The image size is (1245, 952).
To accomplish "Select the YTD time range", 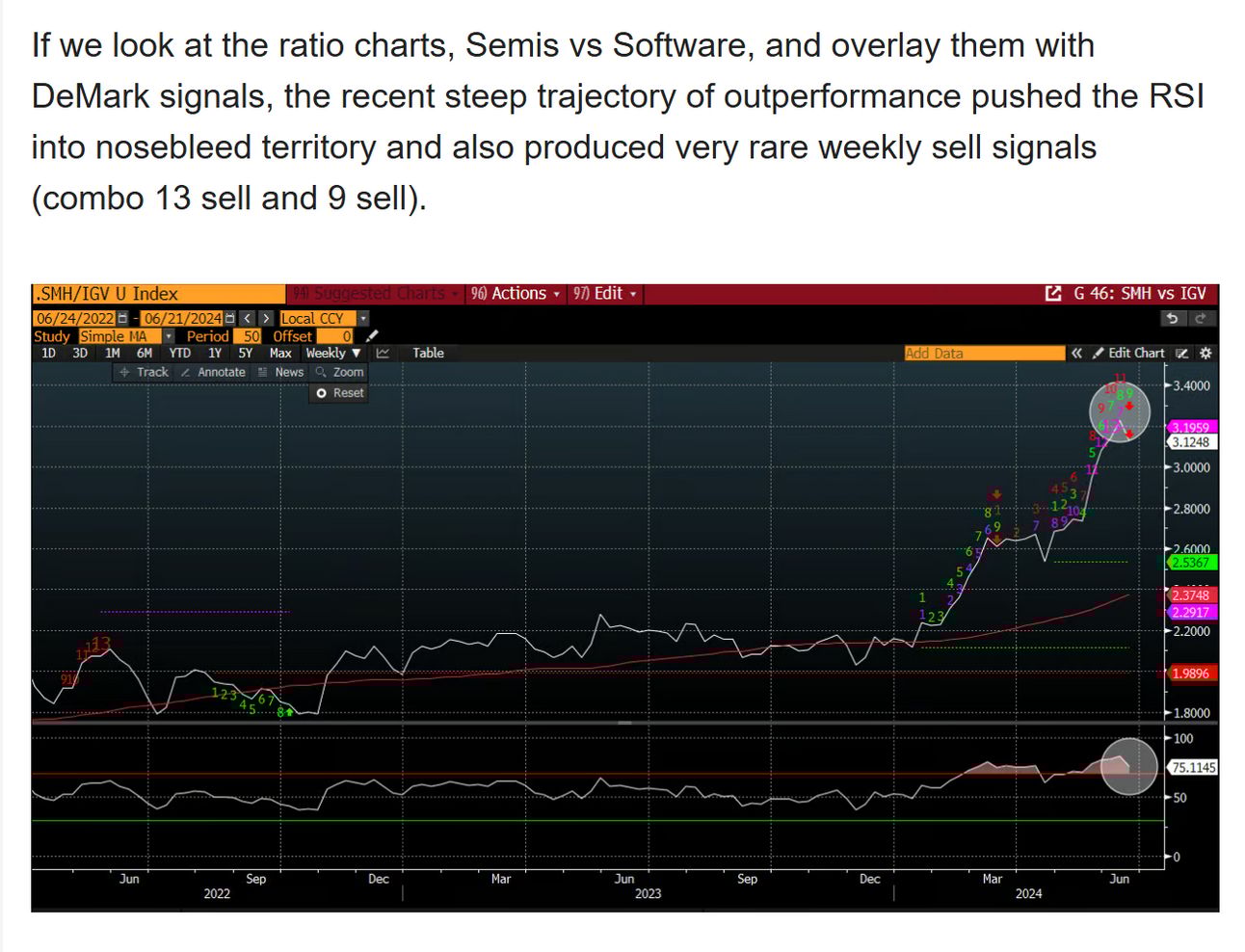I will tap(180, 354).
